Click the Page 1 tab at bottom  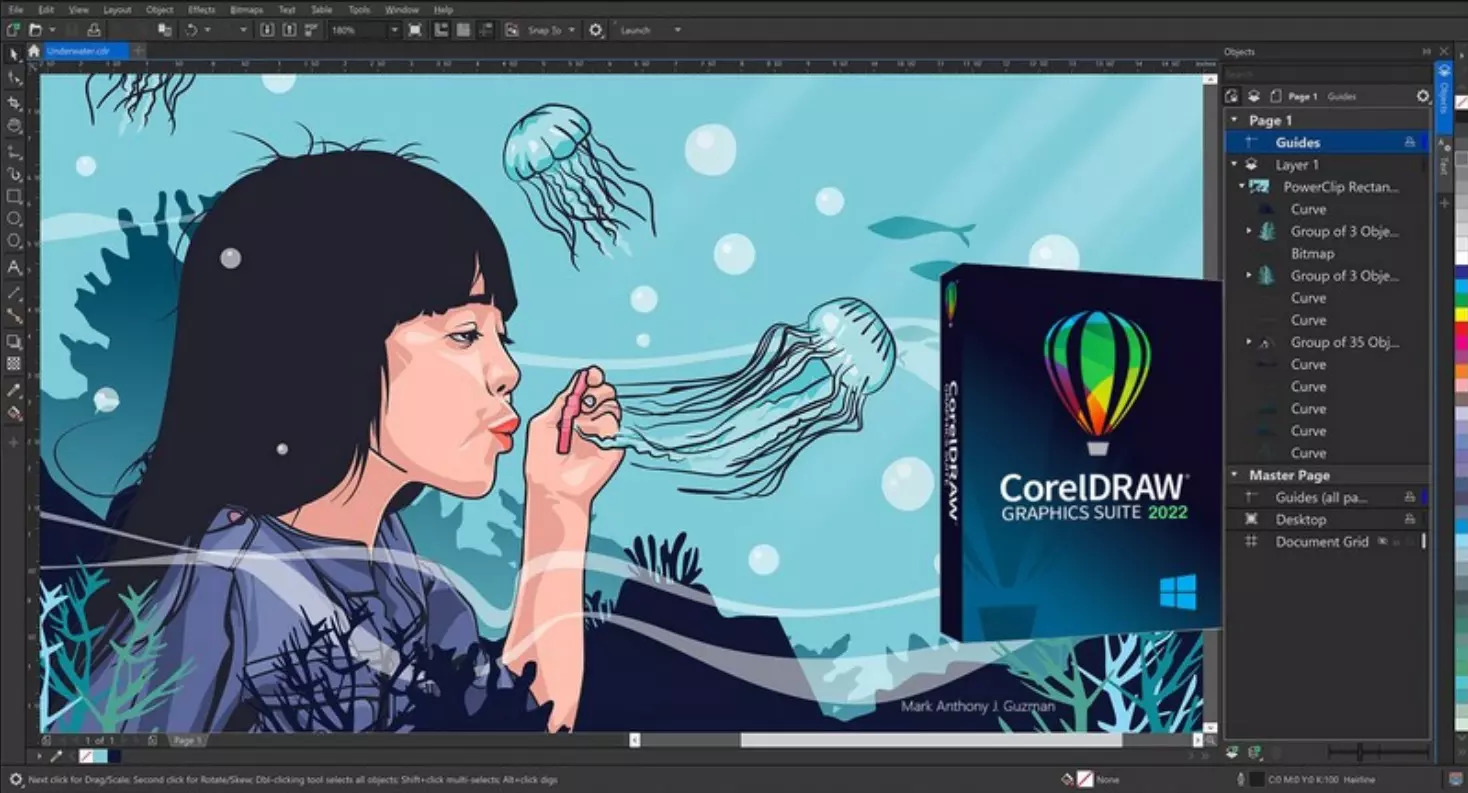[187, 740]
